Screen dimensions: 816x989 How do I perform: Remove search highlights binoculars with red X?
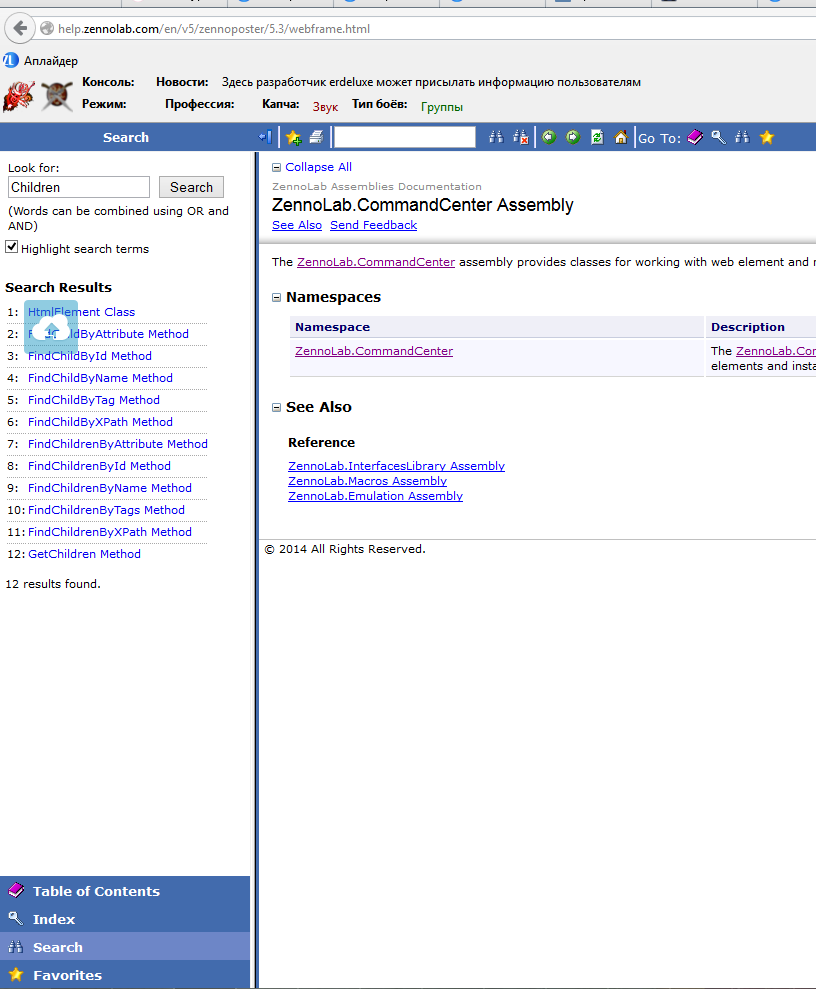(x=520, y=137)
